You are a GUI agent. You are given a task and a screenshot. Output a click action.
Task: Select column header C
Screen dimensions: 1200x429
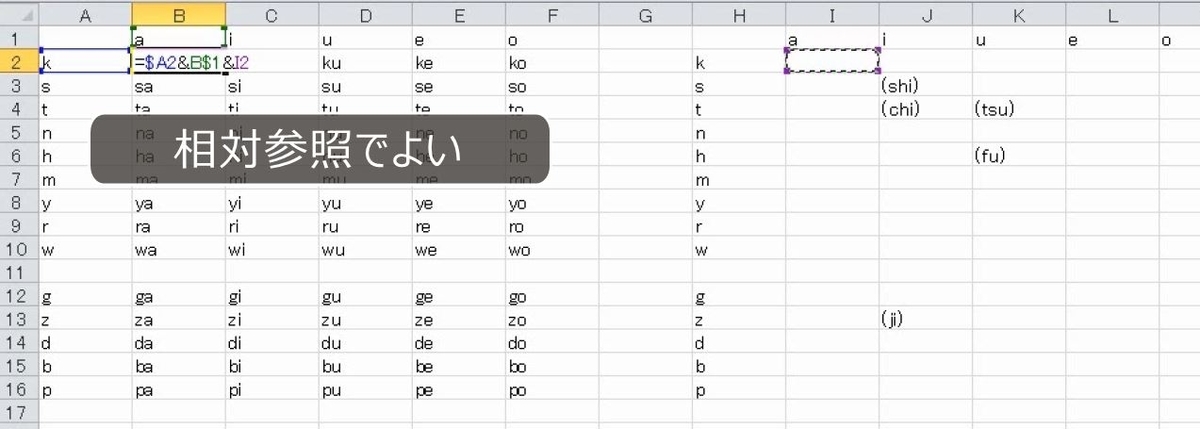pyautogui.click(x=272, y=15)
